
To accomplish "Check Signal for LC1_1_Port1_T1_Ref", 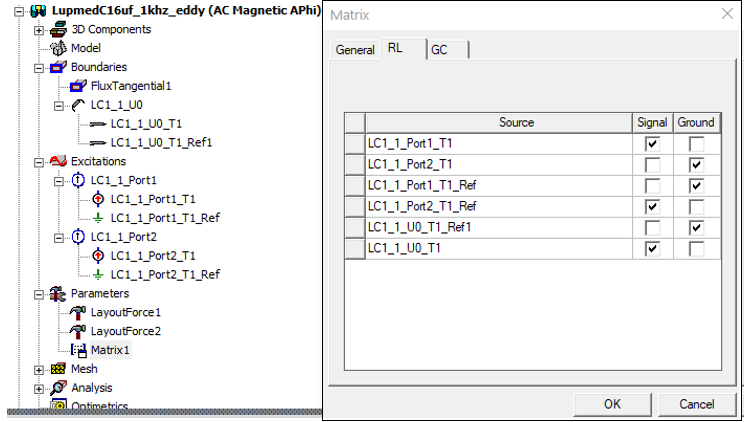I will click(x=652, y=186).
